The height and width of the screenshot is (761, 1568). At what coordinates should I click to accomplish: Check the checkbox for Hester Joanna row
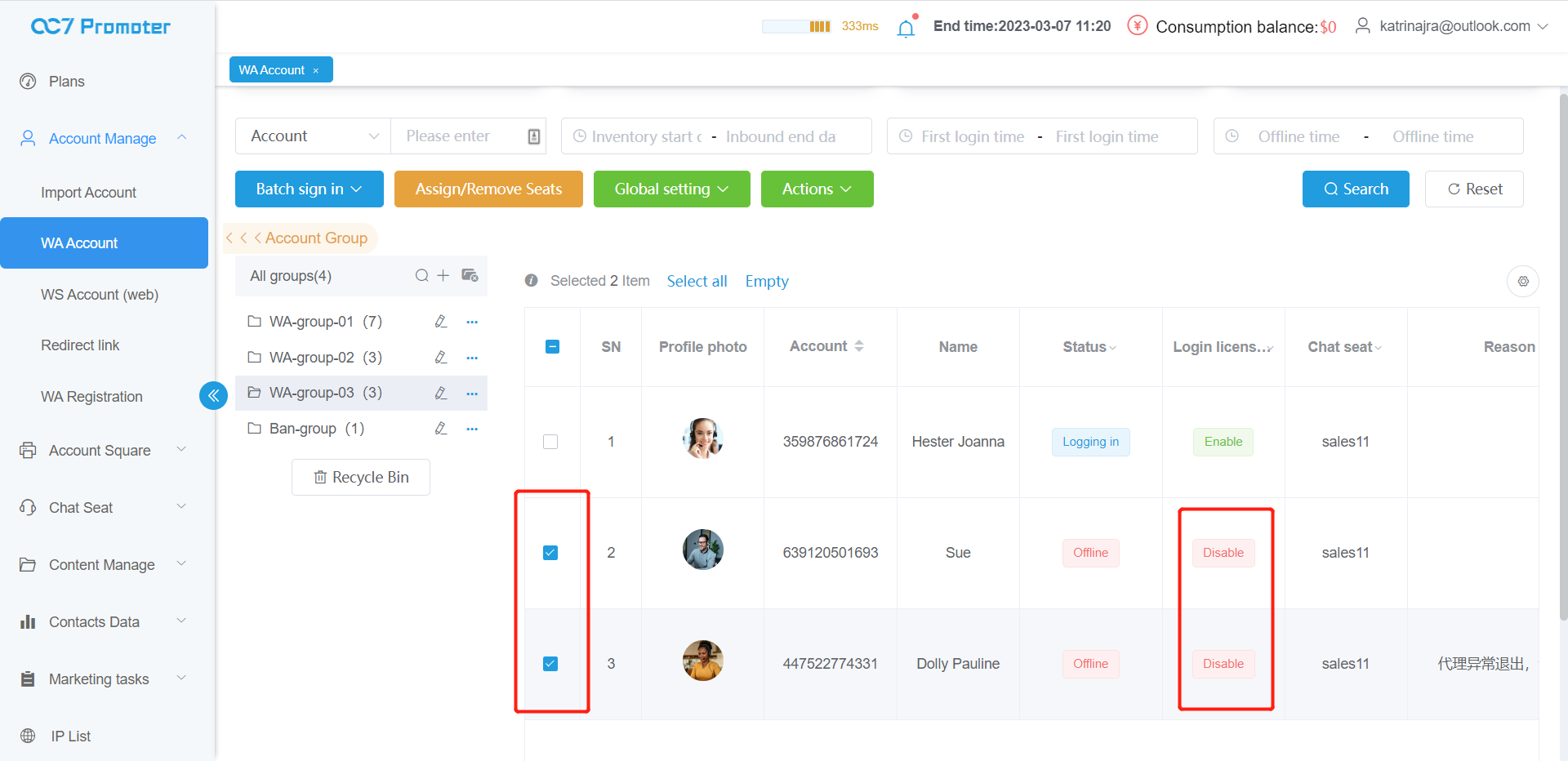tap(550, 442)
